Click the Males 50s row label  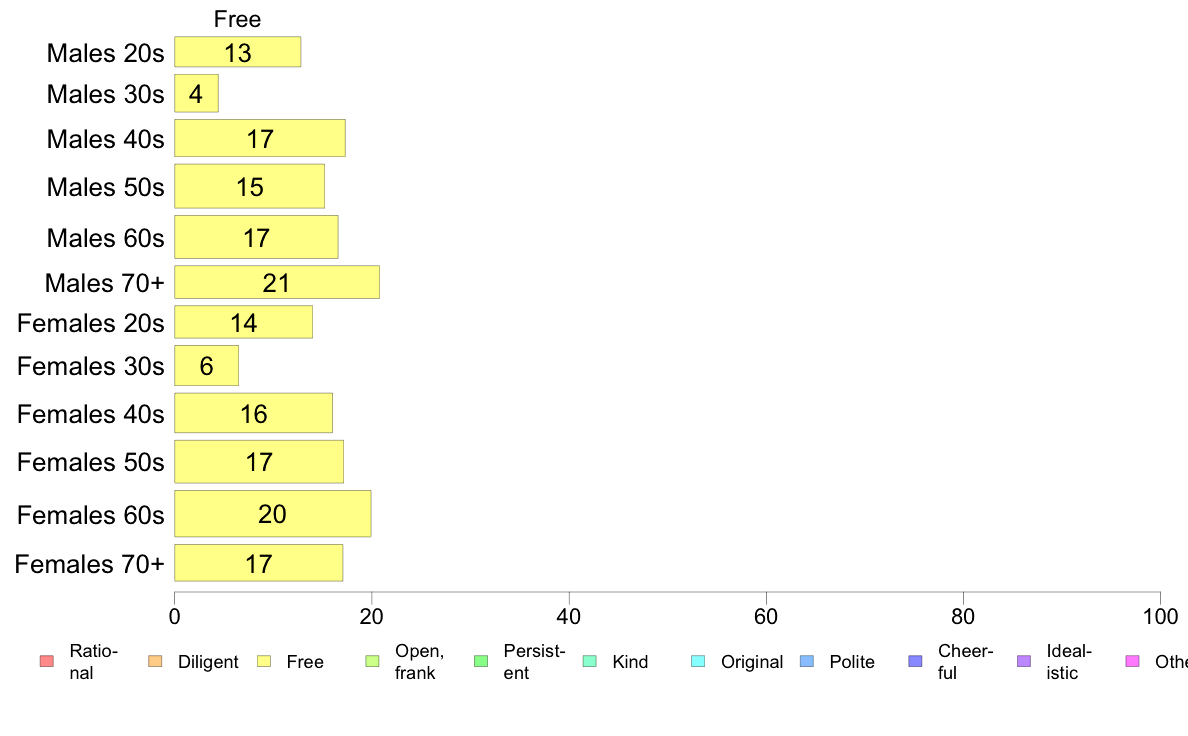coord(105,186)
